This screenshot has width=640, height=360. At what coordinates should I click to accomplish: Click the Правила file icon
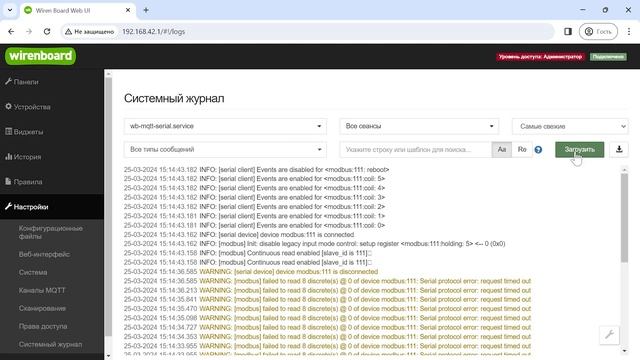click(8, 181)
